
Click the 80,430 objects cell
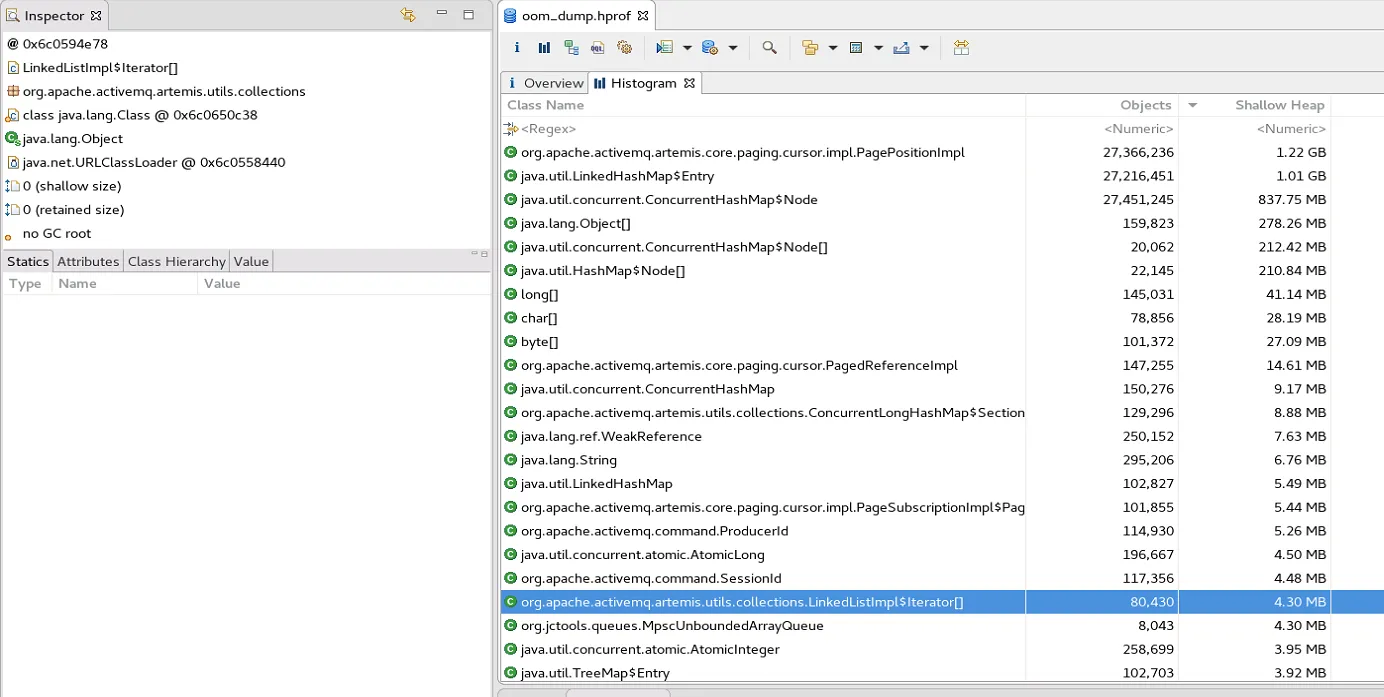click(x=1102, y=602)
